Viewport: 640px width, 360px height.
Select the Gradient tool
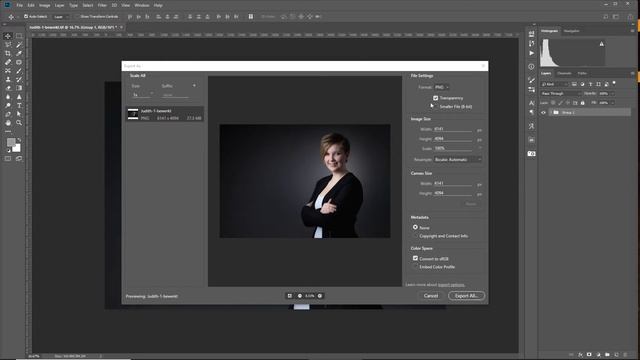19,88
